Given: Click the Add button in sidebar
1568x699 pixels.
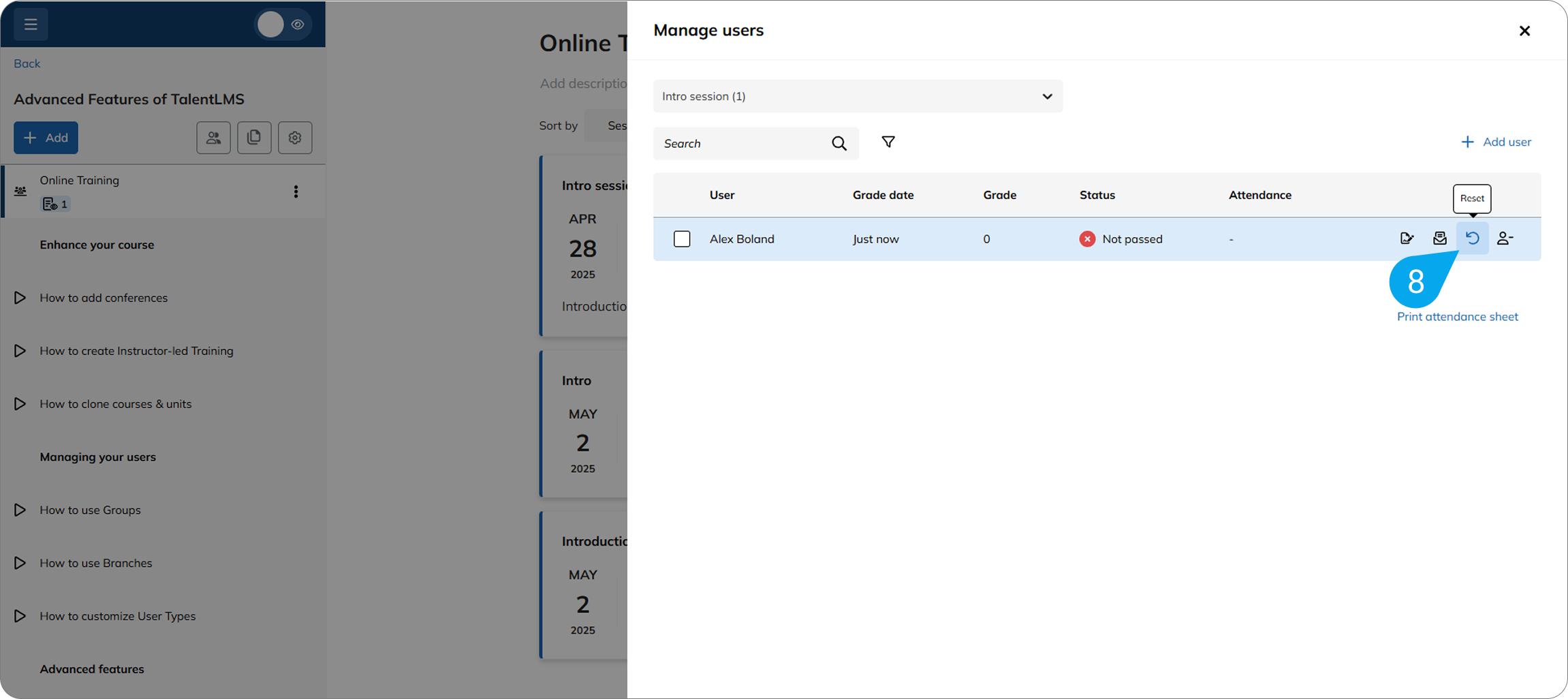Looking at the screenshot, I should 46,138.
